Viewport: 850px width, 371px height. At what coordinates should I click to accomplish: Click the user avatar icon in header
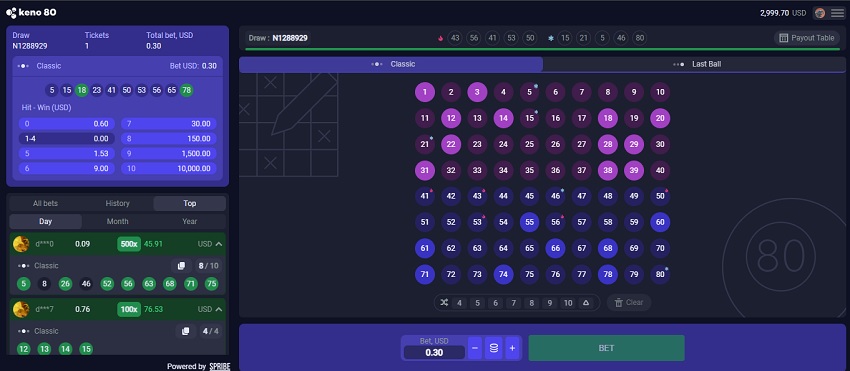pos(820,13)
